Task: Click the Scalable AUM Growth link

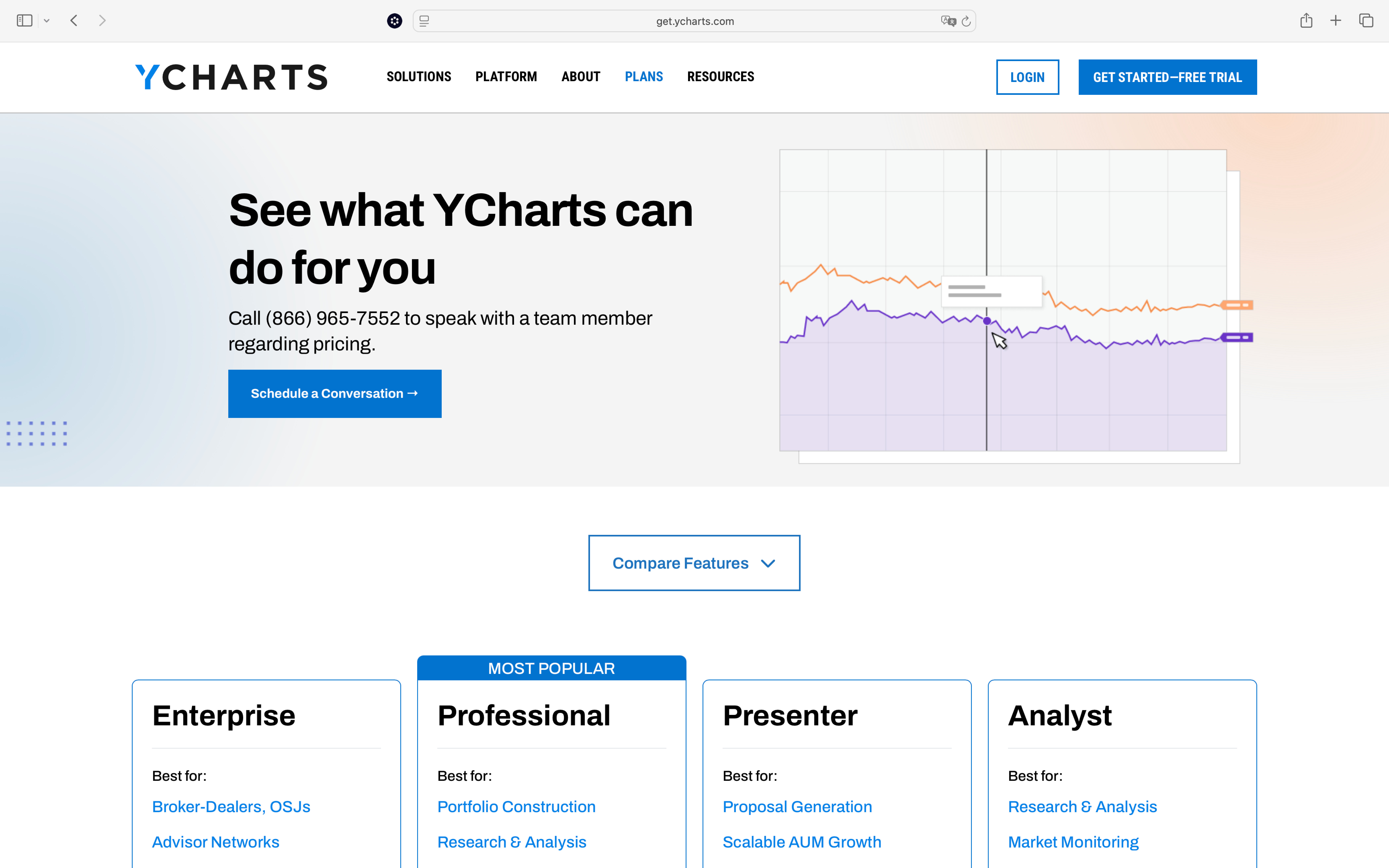Action: [x=802, y=842]
